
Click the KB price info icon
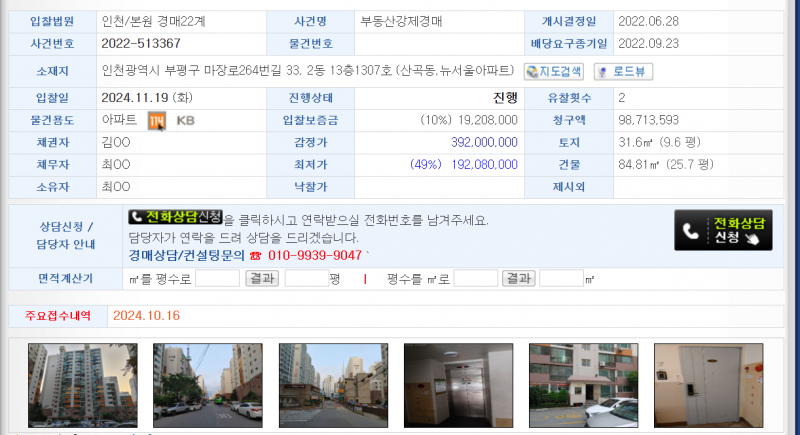pos(185,121)
